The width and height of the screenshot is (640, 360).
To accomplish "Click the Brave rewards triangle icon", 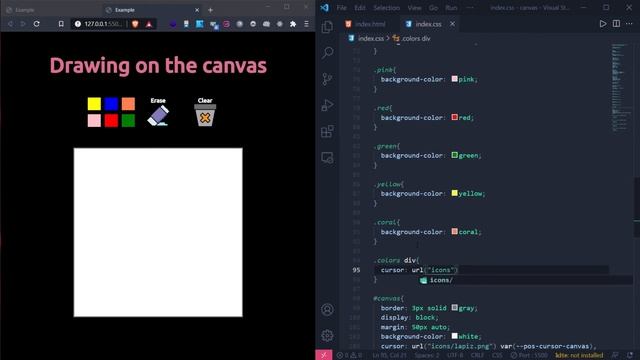I will click(149, 24).
